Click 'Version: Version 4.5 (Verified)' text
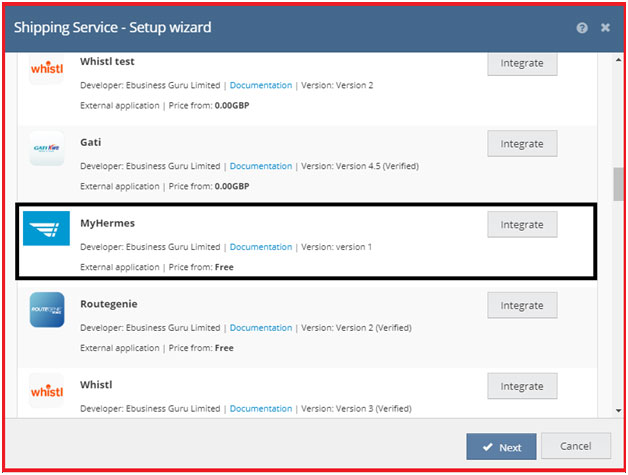This screenshot has height=475, width=628. (x=360, y=166)
